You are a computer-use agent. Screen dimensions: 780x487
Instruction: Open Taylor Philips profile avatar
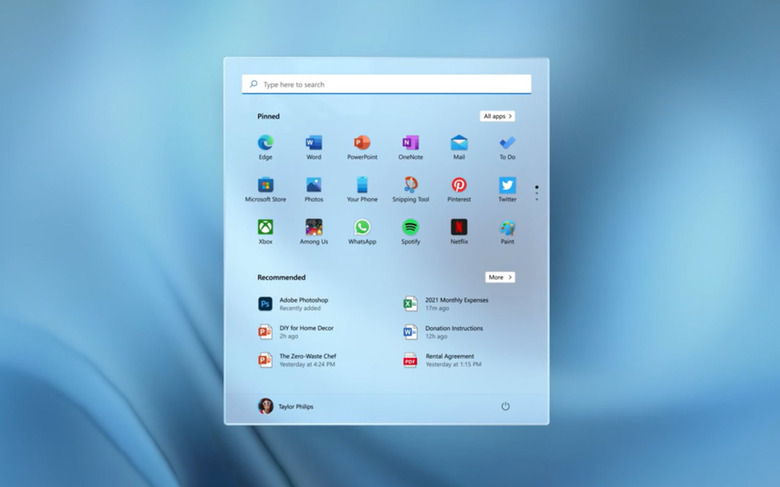tap(265, 406)
